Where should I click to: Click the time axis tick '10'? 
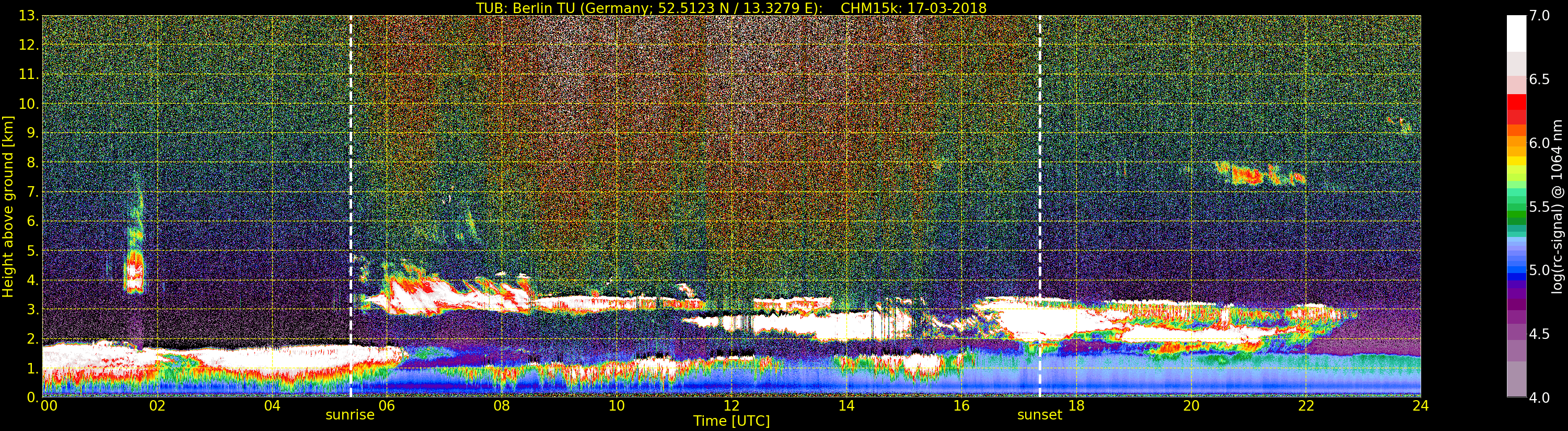click(617, 405)
